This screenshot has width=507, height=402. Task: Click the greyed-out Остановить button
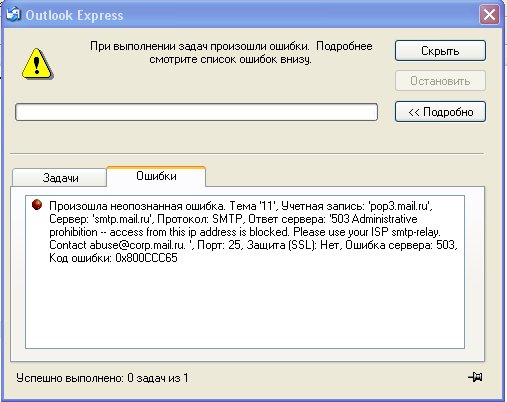[x=440, y=81]
